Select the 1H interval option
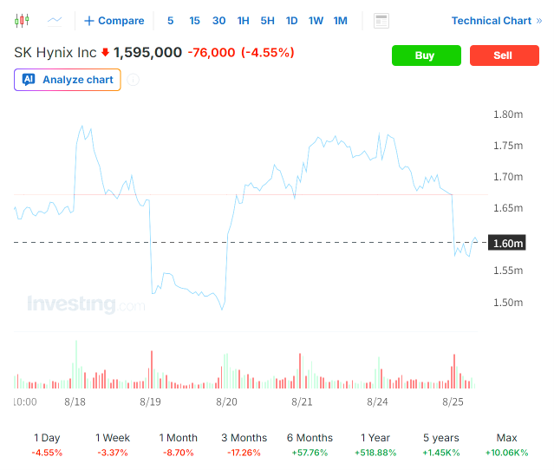The height and width of the screenshot is (470, 554). (243, 20)
